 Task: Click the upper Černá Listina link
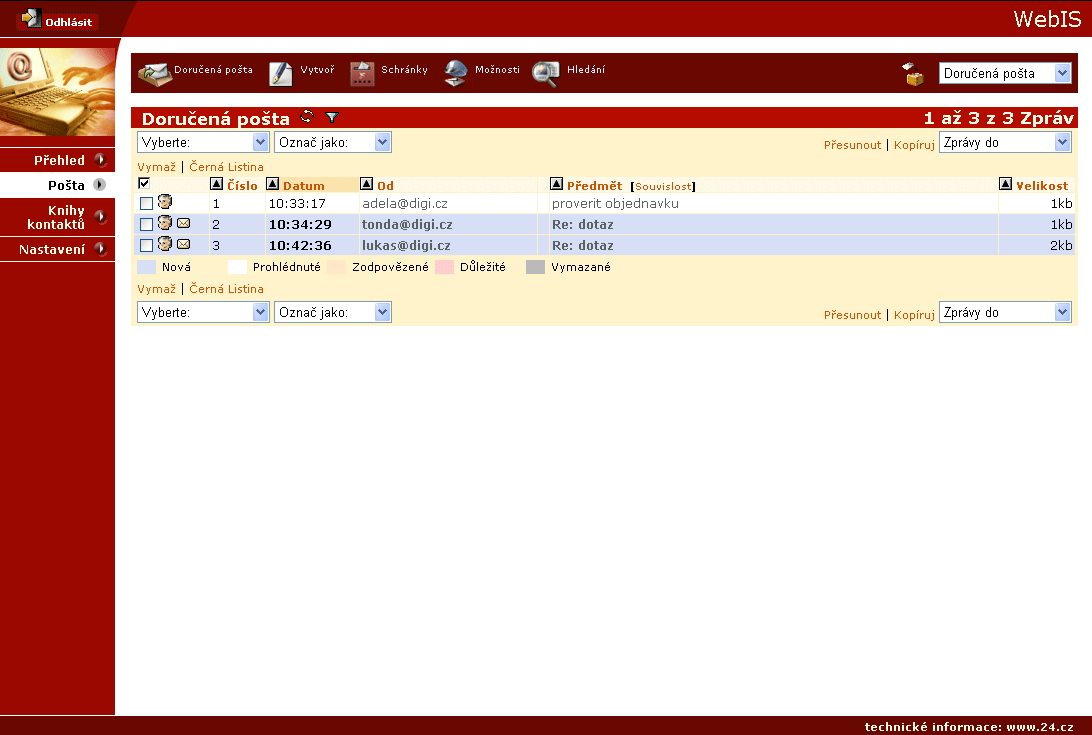point(226,167)
